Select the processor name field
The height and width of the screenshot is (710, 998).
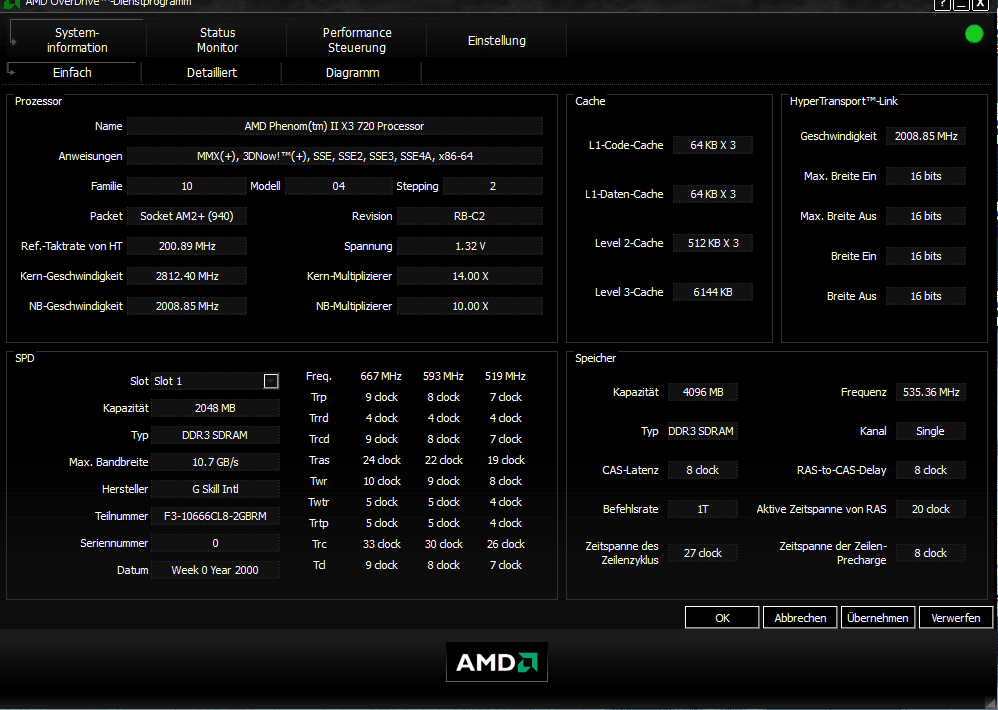coord(334,126)
